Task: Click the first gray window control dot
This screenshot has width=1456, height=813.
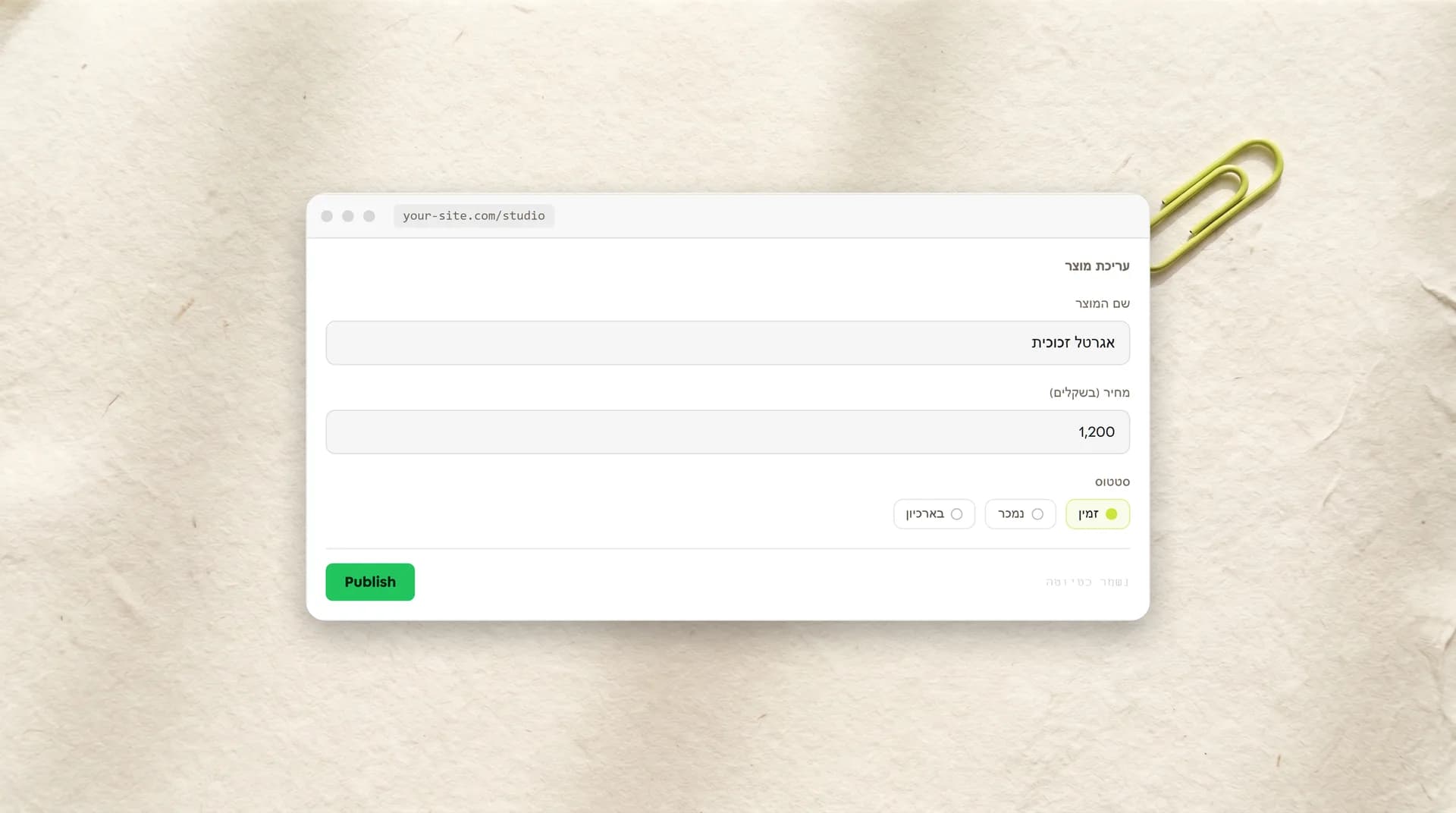Action: (327, 216)
